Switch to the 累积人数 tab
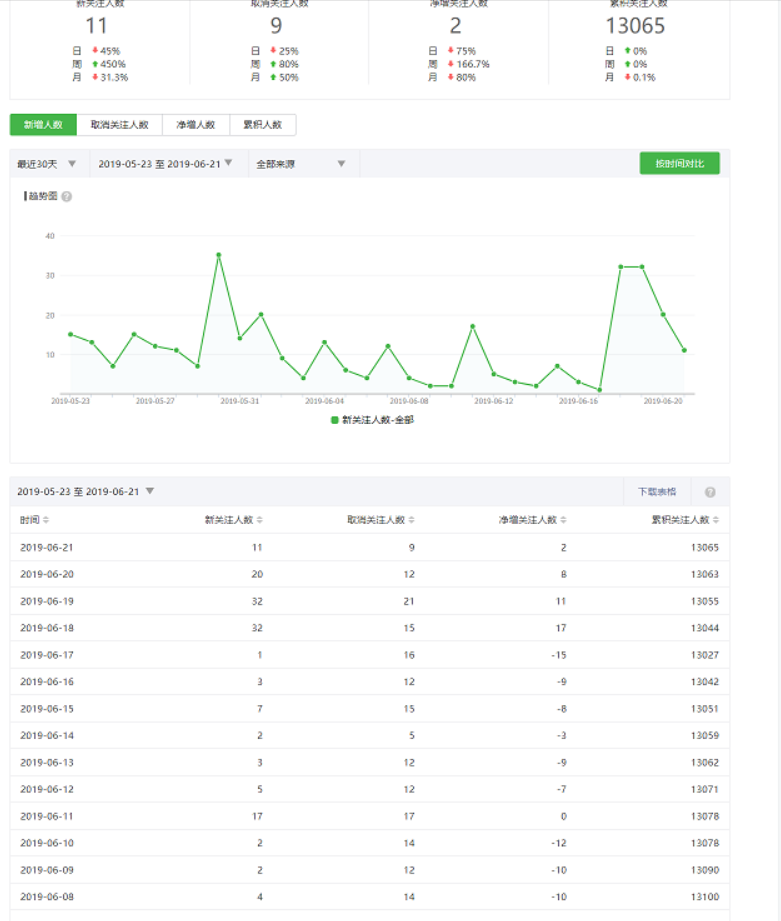Image resolution: width=781 pixels, height=921 pixels. click(x=262, y=125)
